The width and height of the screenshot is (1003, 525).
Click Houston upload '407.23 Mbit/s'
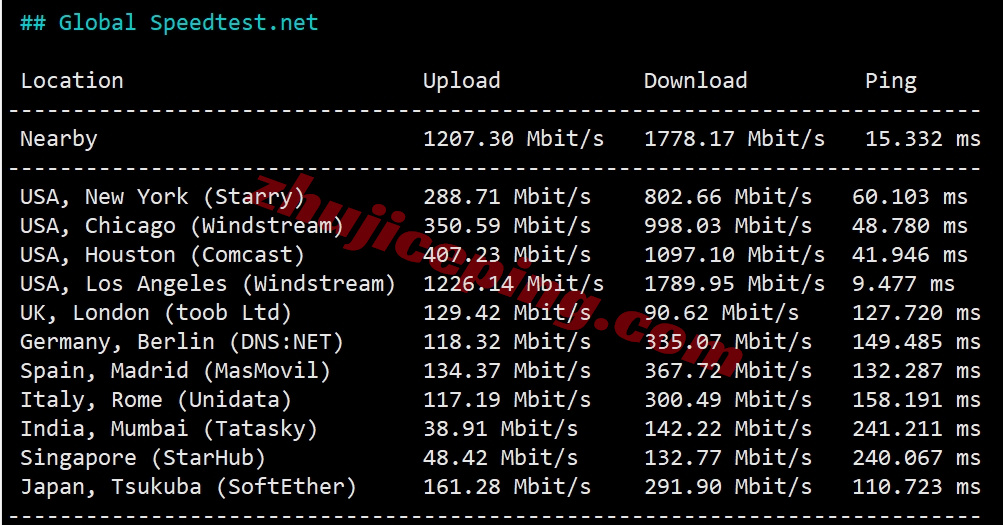[x=507, y=255]
